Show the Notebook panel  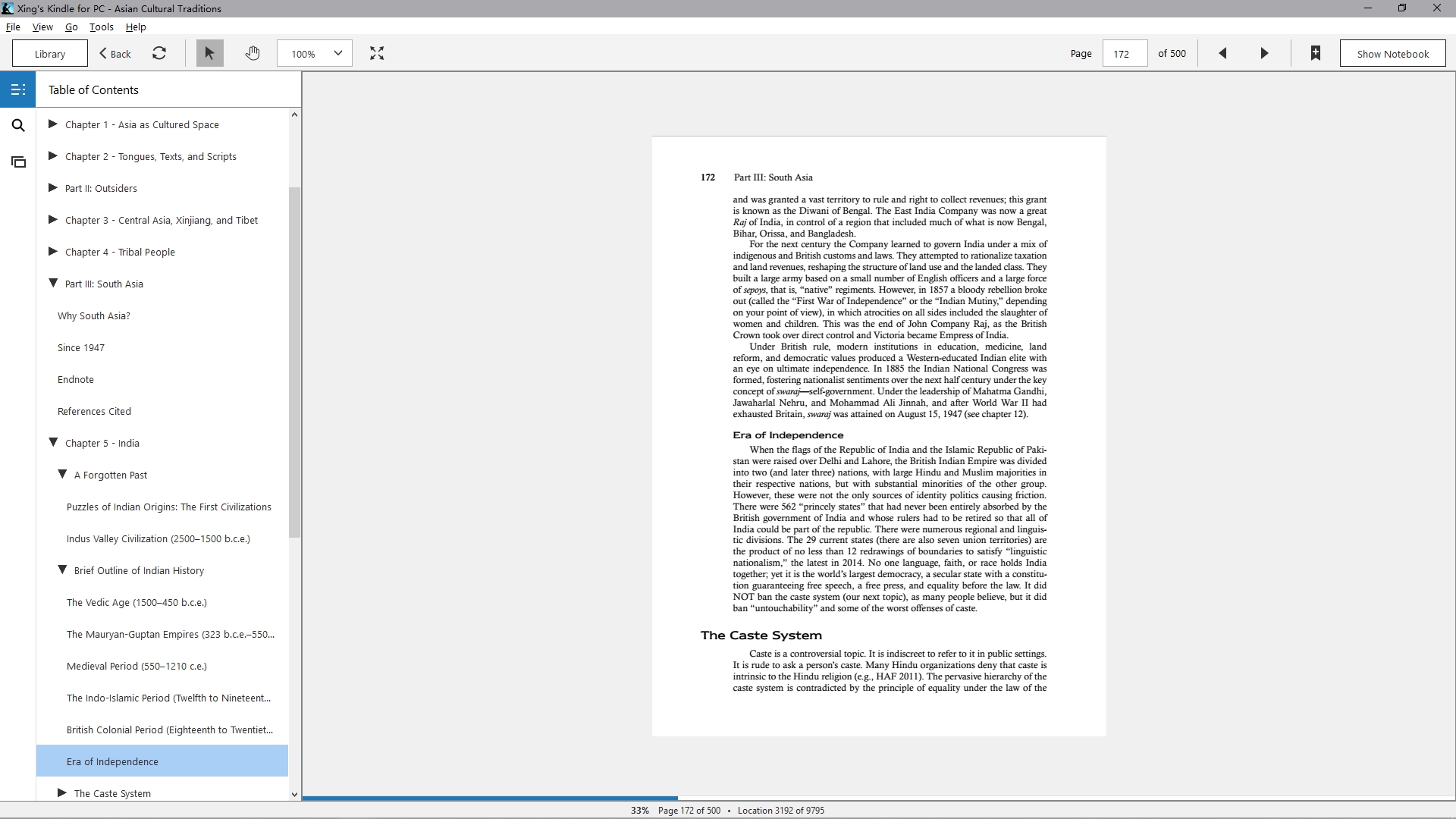(x=1392, y=53)
